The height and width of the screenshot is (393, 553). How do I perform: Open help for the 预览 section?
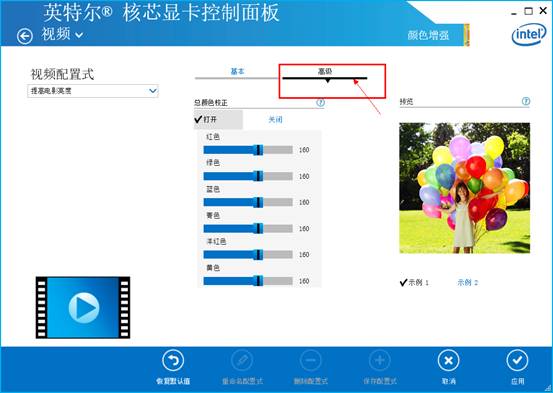[525, 101]
